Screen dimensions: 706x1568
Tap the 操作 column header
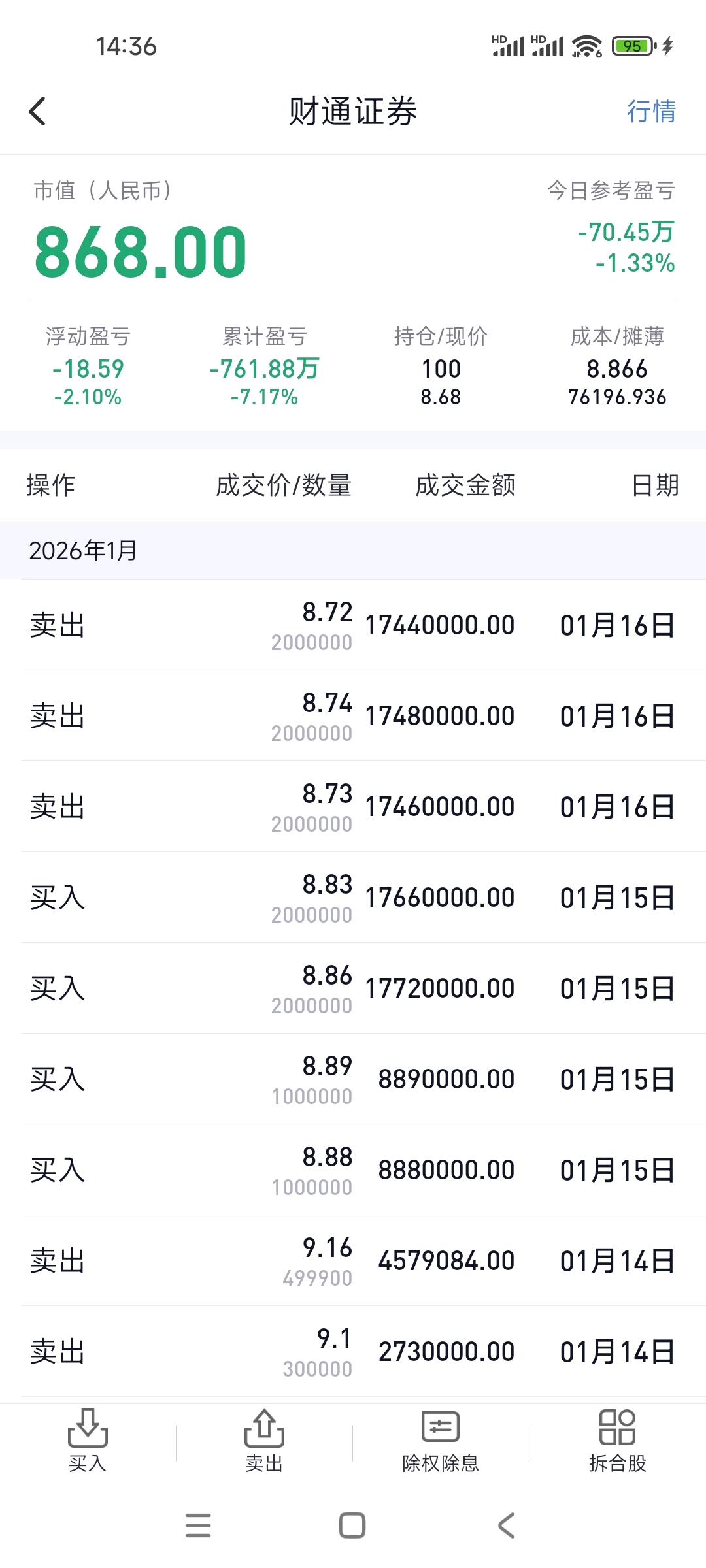(51, 485)
